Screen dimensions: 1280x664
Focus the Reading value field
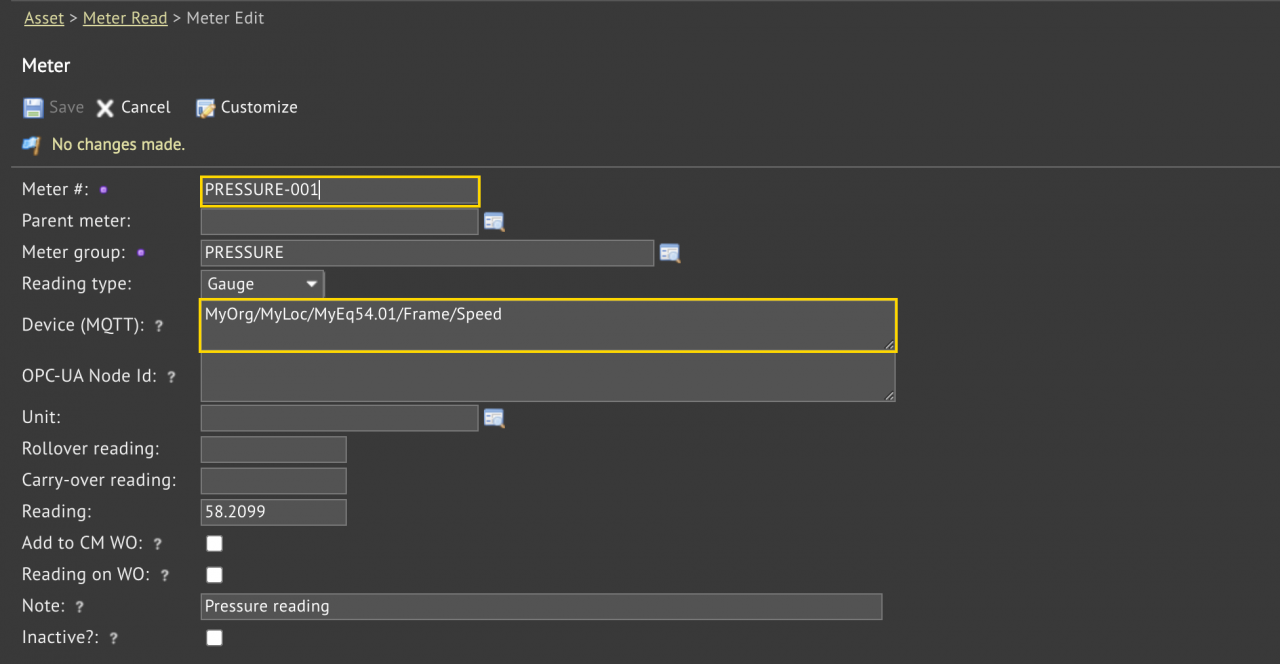point(273,512)
